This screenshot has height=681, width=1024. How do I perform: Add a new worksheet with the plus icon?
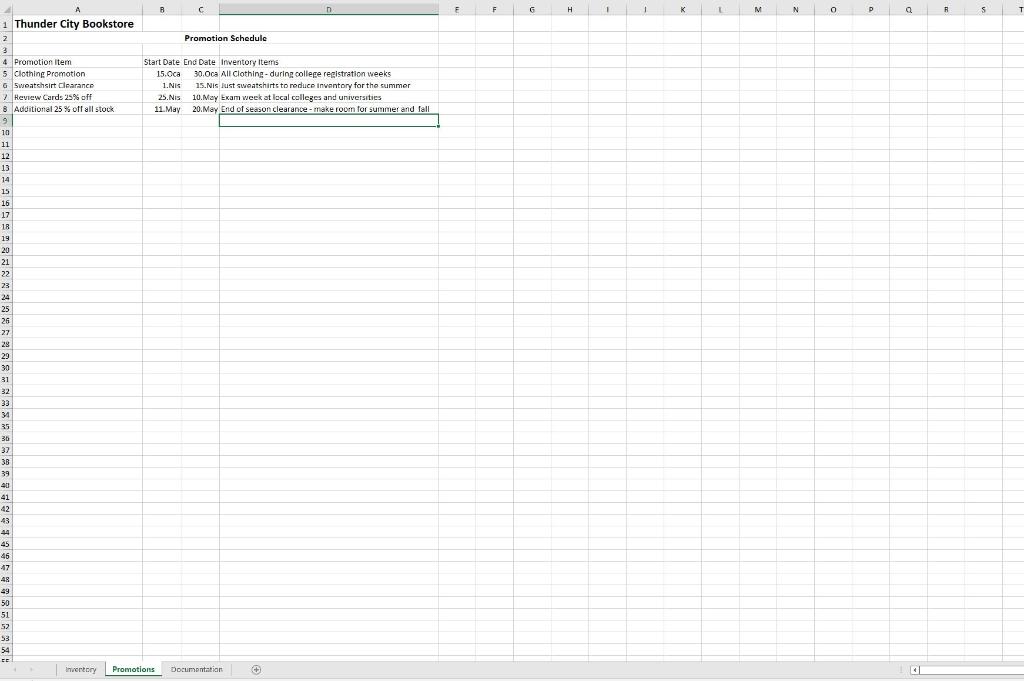(x=256, y=669)
